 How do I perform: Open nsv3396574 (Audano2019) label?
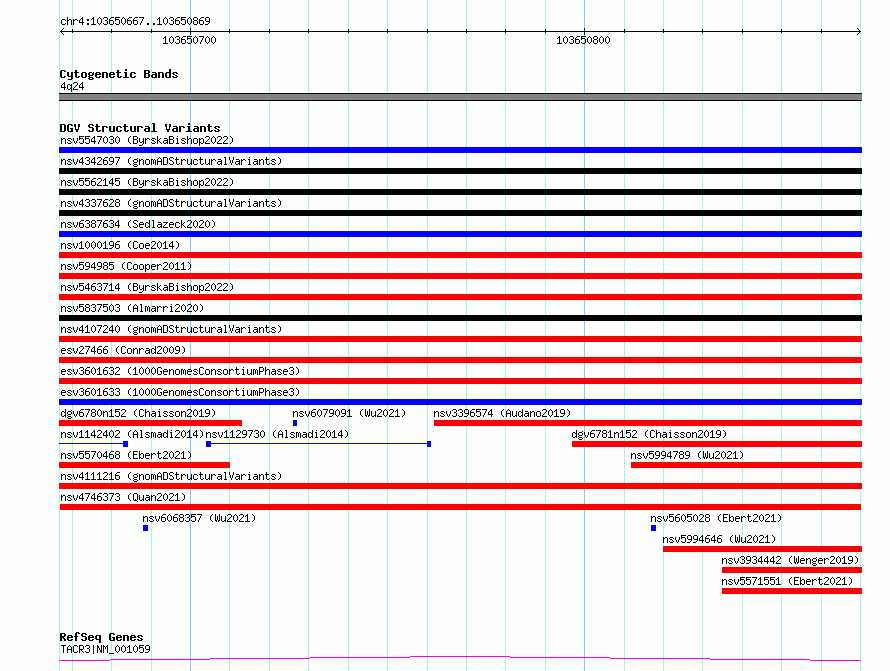[502, 413]
